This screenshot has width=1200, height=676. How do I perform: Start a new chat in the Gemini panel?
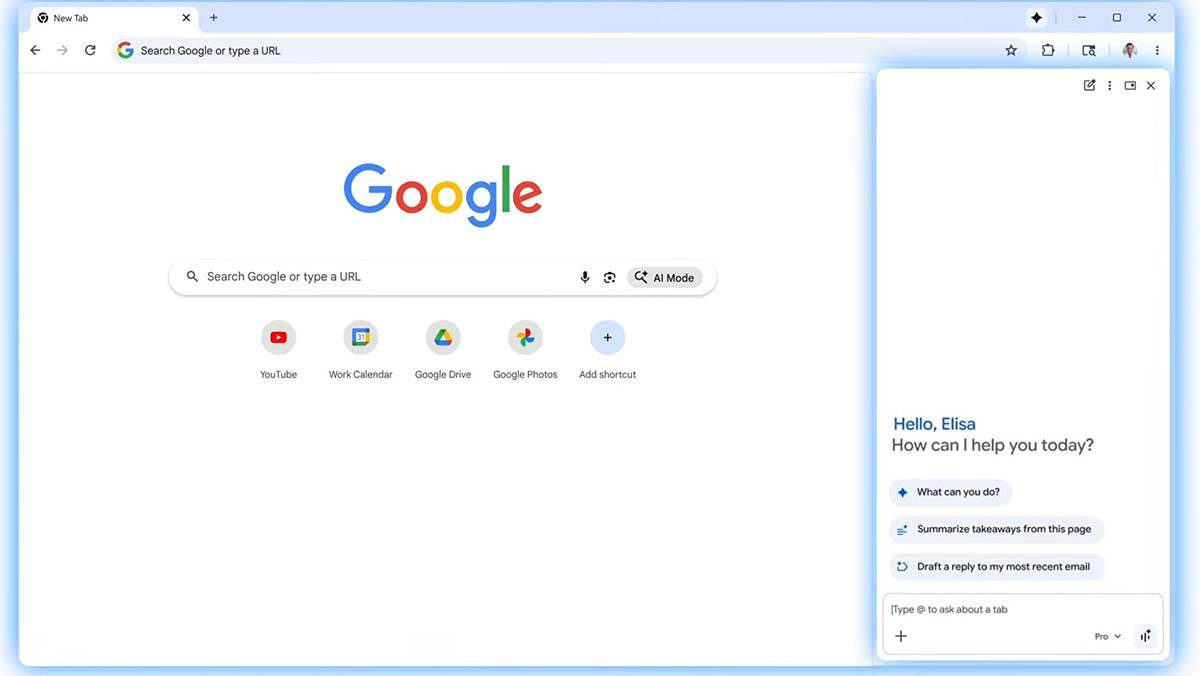1089,85
